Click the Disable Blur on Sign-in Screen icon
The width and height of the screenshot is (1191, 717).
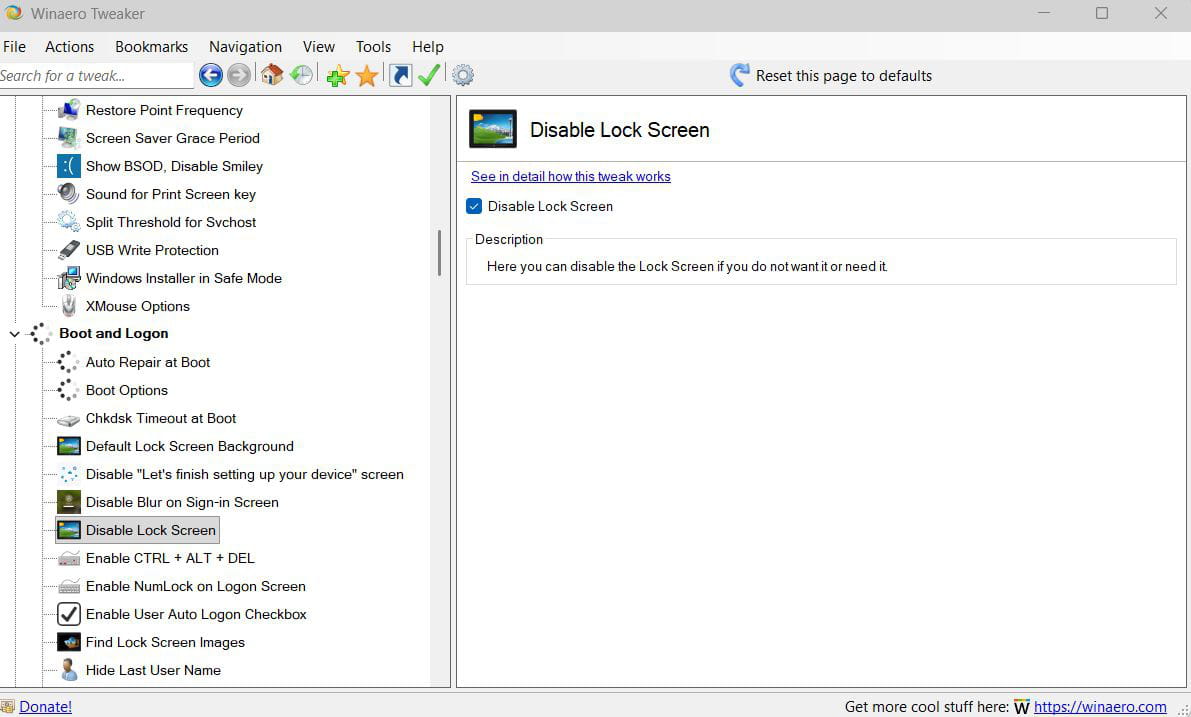(x=68, y=502)
